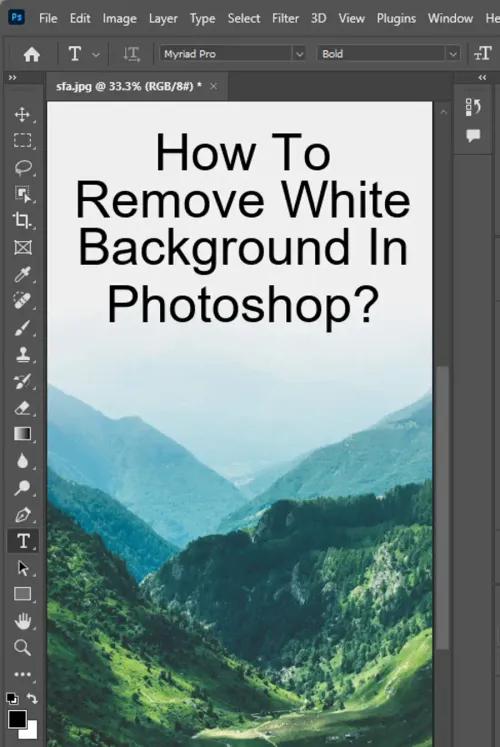The height and width of the screenshot is (747, 500).
Task: Click the scroll up arrow of canvas
Action: point(443,112)
